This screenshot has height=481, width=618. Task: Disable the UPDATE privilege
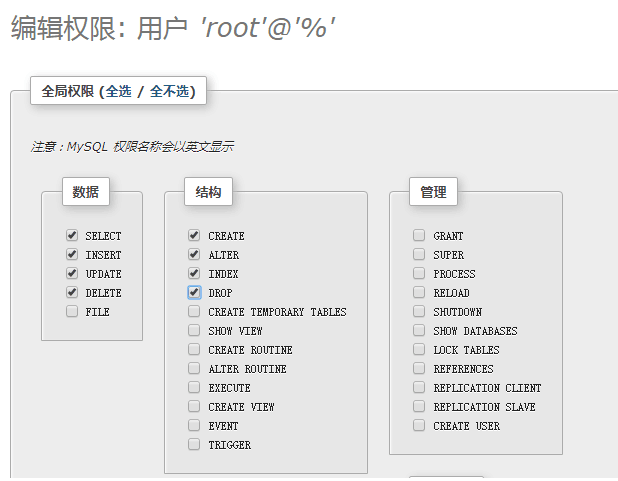tap(72, 274)
